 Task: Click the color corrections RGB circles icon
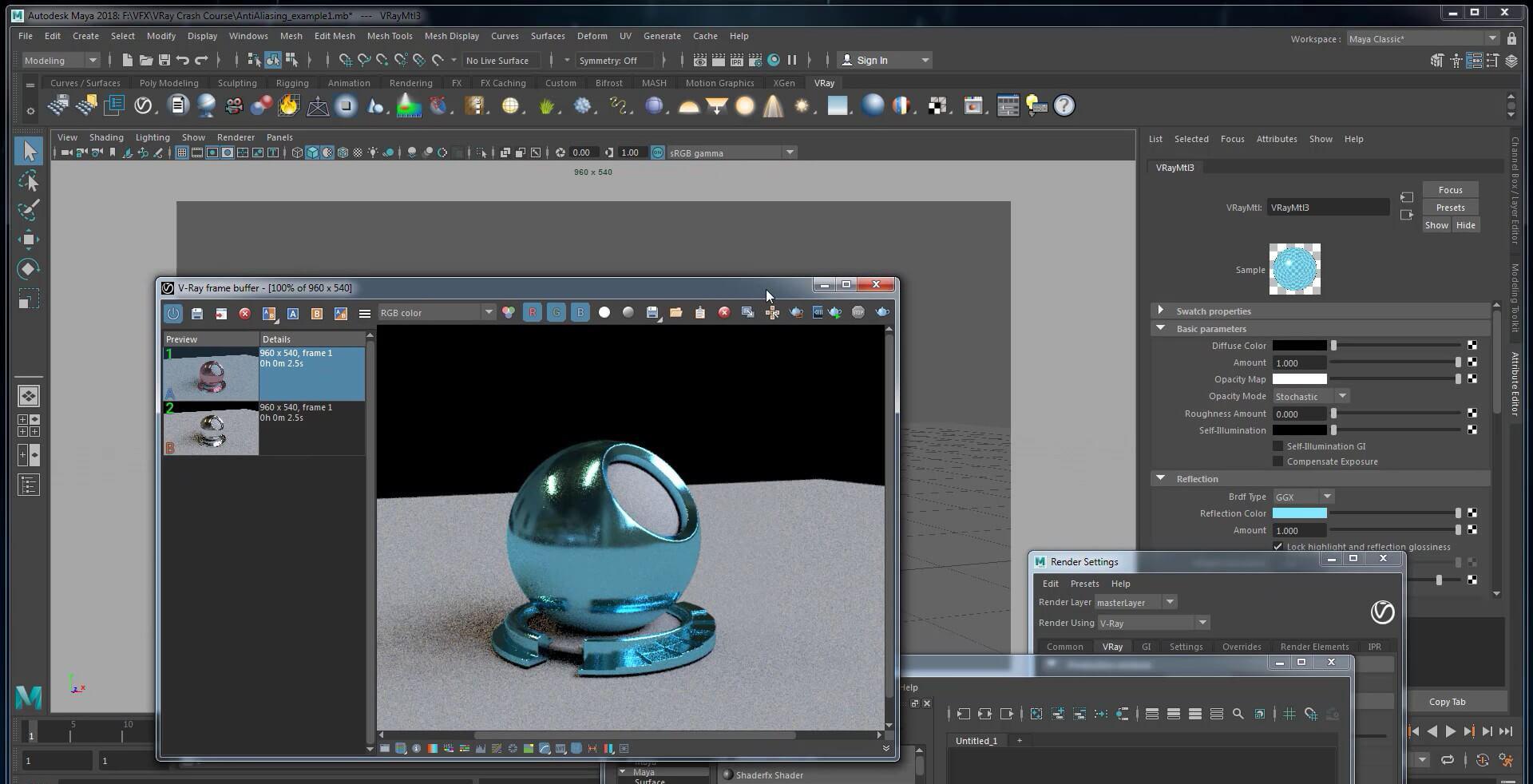coord(509,312)
